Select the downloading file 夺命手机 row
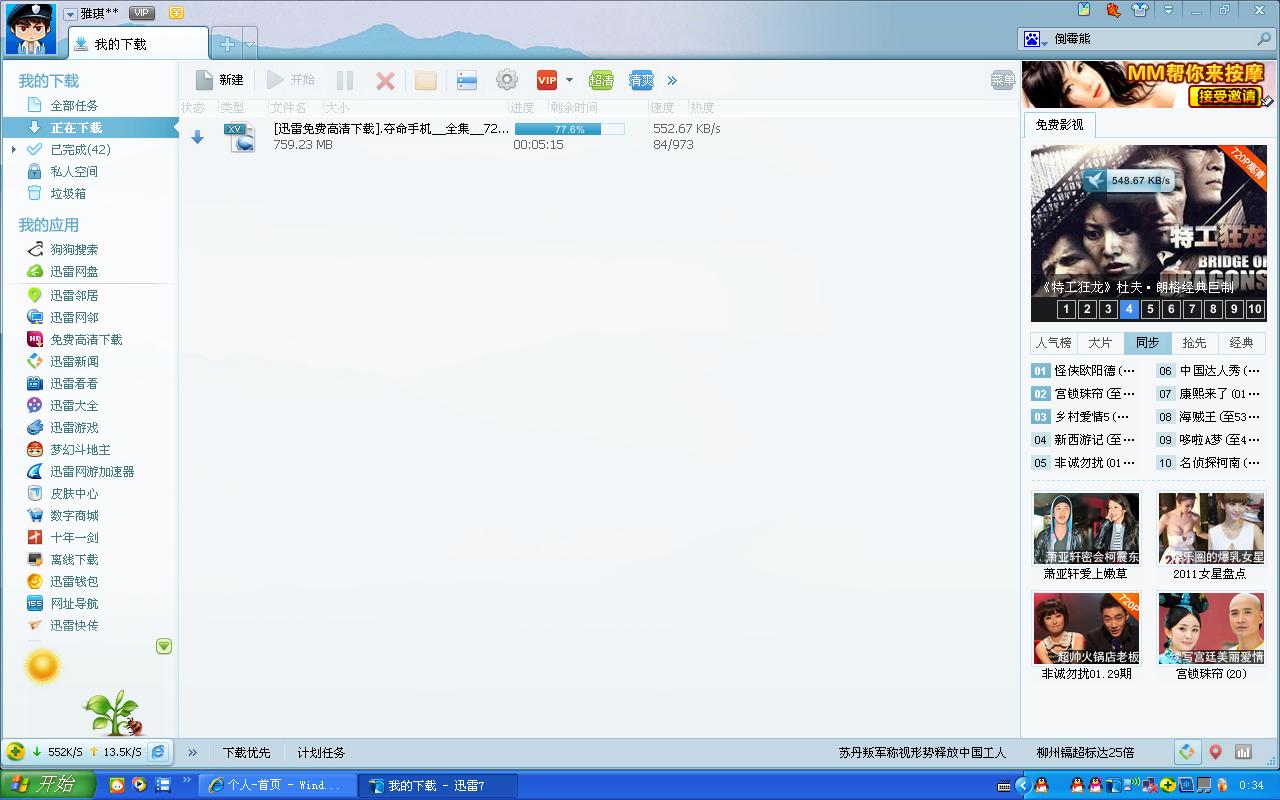1280x800 pixels. click(x=599, y=137)
